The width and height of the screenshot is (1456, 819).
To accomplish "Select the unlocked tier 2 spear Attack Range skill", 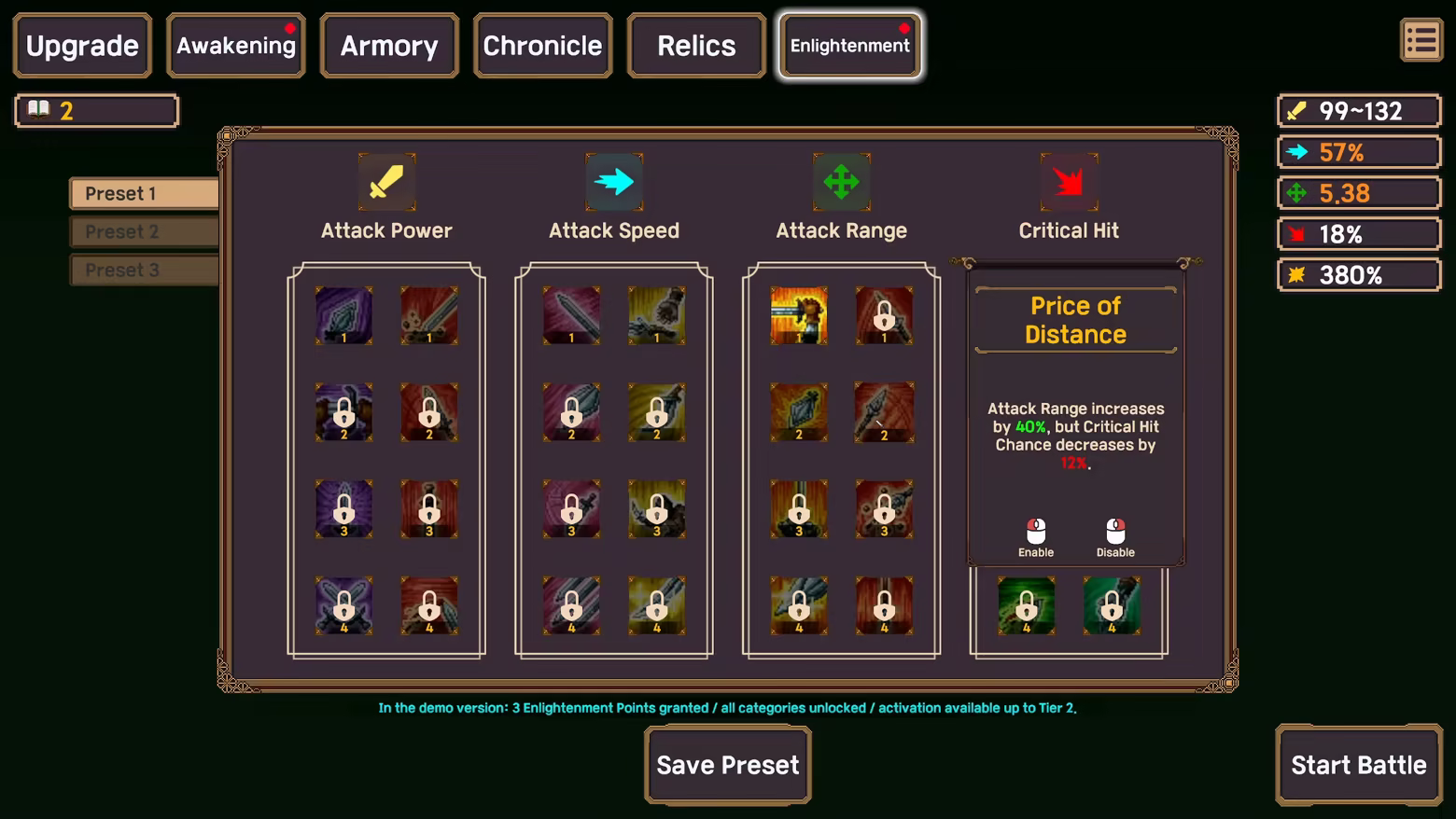I will (884, 412).
